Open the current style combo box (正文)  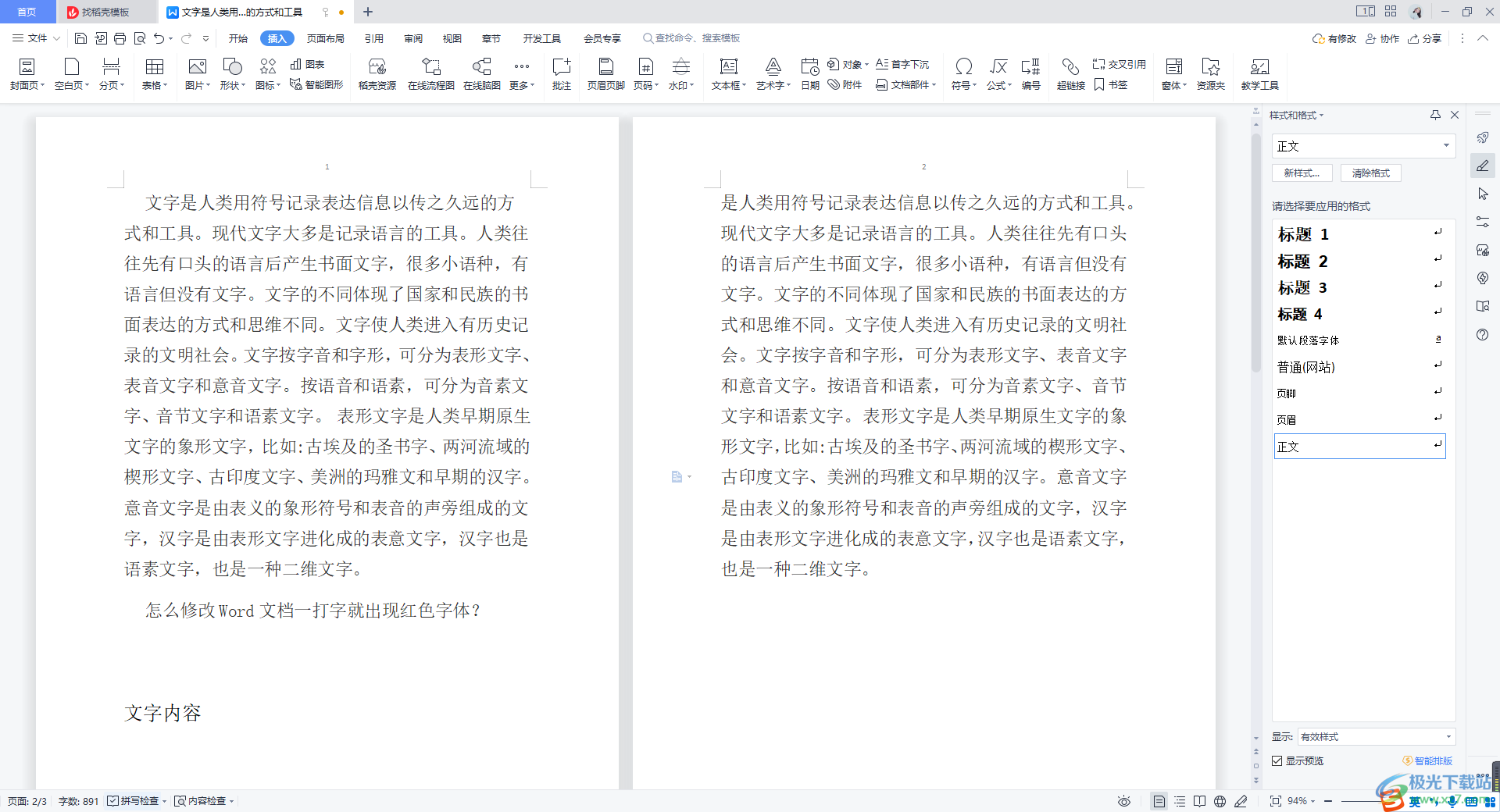tap(1364, 146)
